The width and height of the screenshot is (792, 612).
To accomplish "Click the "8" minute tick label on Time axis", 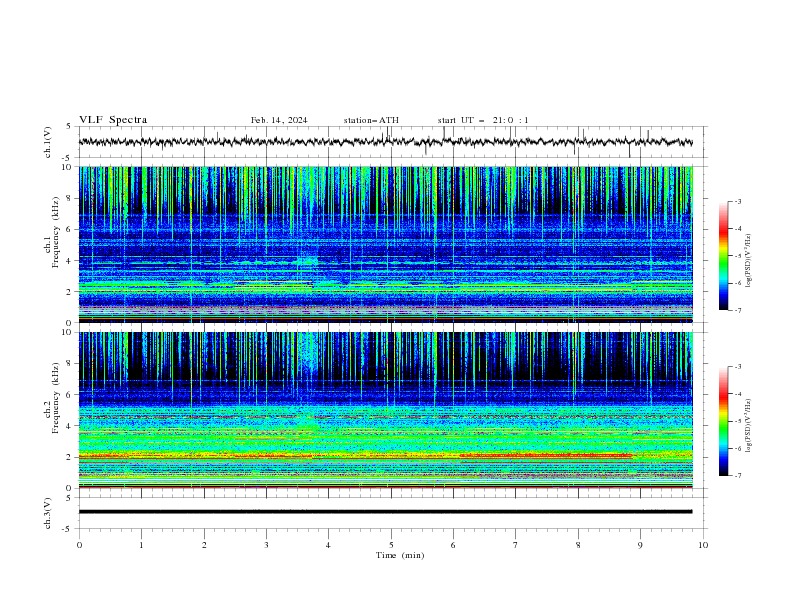I will click(578, 545).
